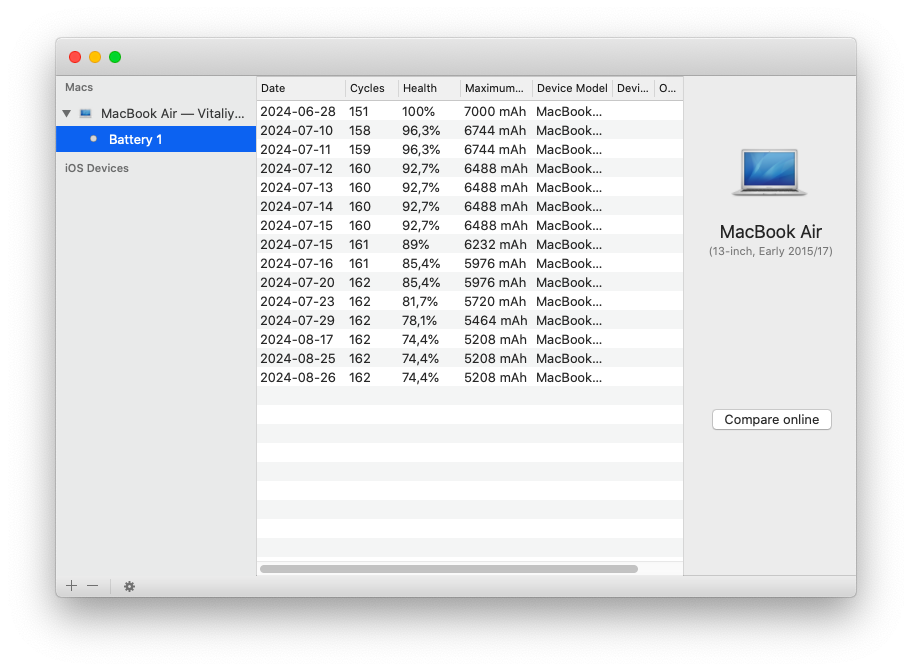Select the 2024-07-14 date cell
The width and height of the screenshot is (912, 671).
297,206
